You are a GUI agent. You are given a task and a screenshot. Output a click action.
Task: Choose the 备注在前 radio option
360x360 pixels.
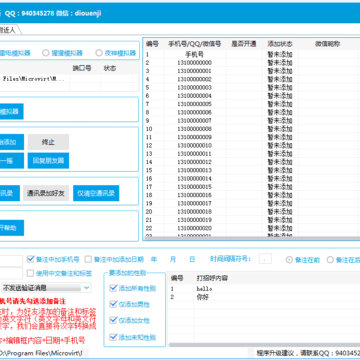pyautogui.click(x=303, y=260)
